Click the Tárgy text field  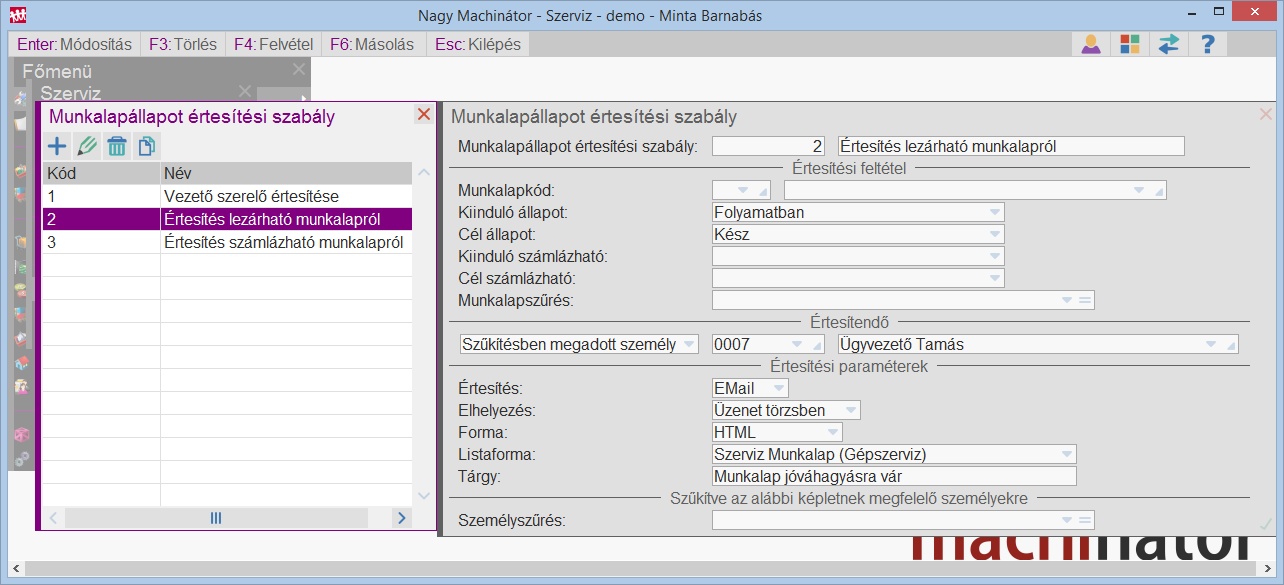point(893,476)
